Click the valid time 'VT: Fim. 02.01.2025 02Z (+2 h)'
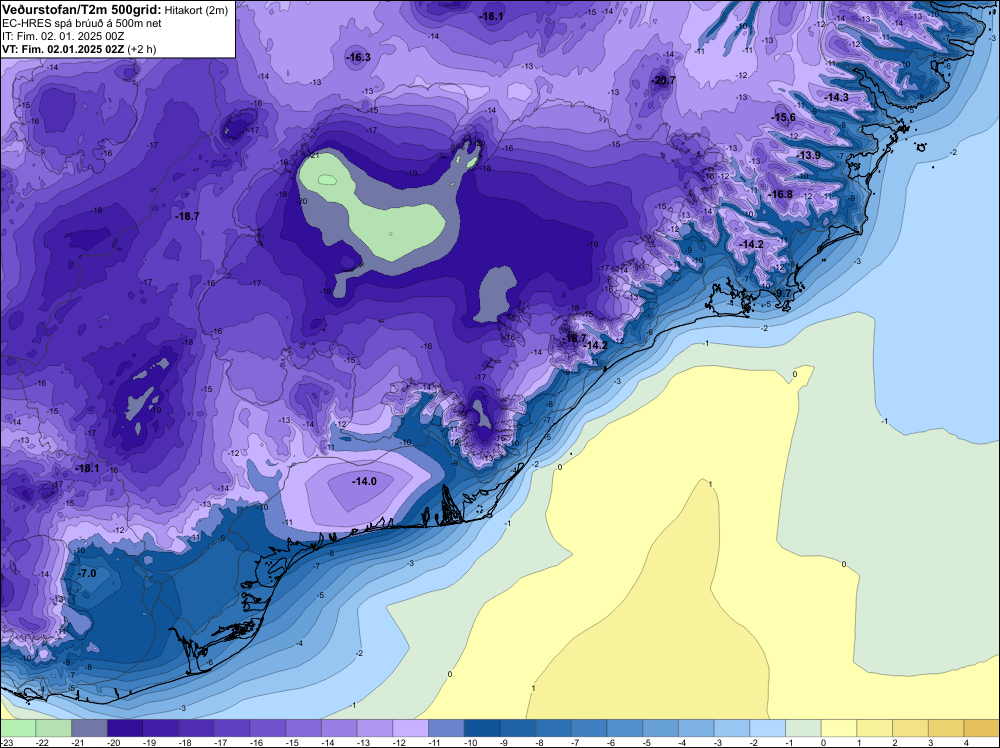 coord(79,49)
